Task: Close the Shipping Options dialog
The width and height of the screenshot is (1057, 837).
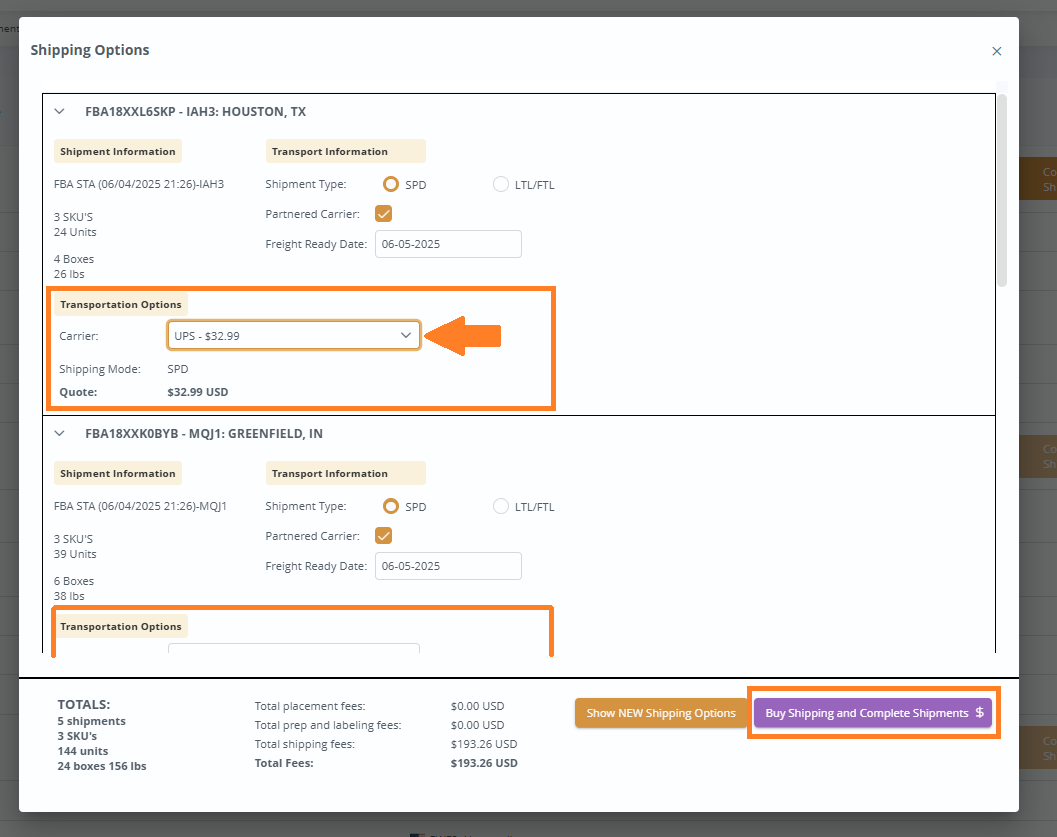Action: point(997,51)
